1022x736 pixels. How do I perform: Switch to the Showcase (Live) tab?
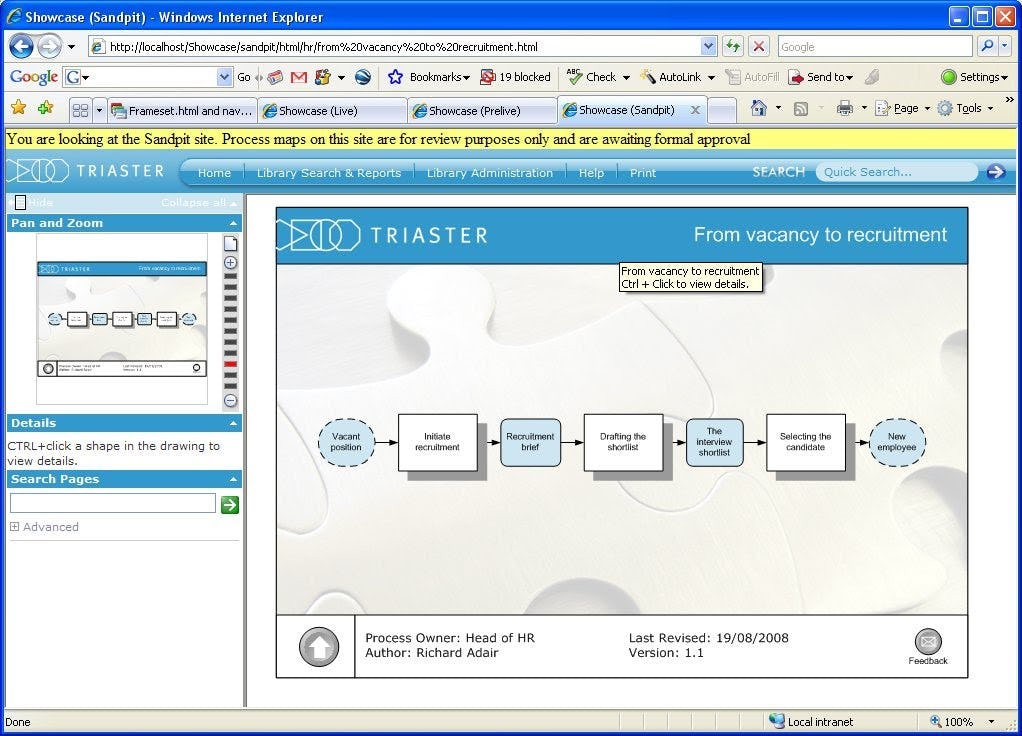pos(315,110)
